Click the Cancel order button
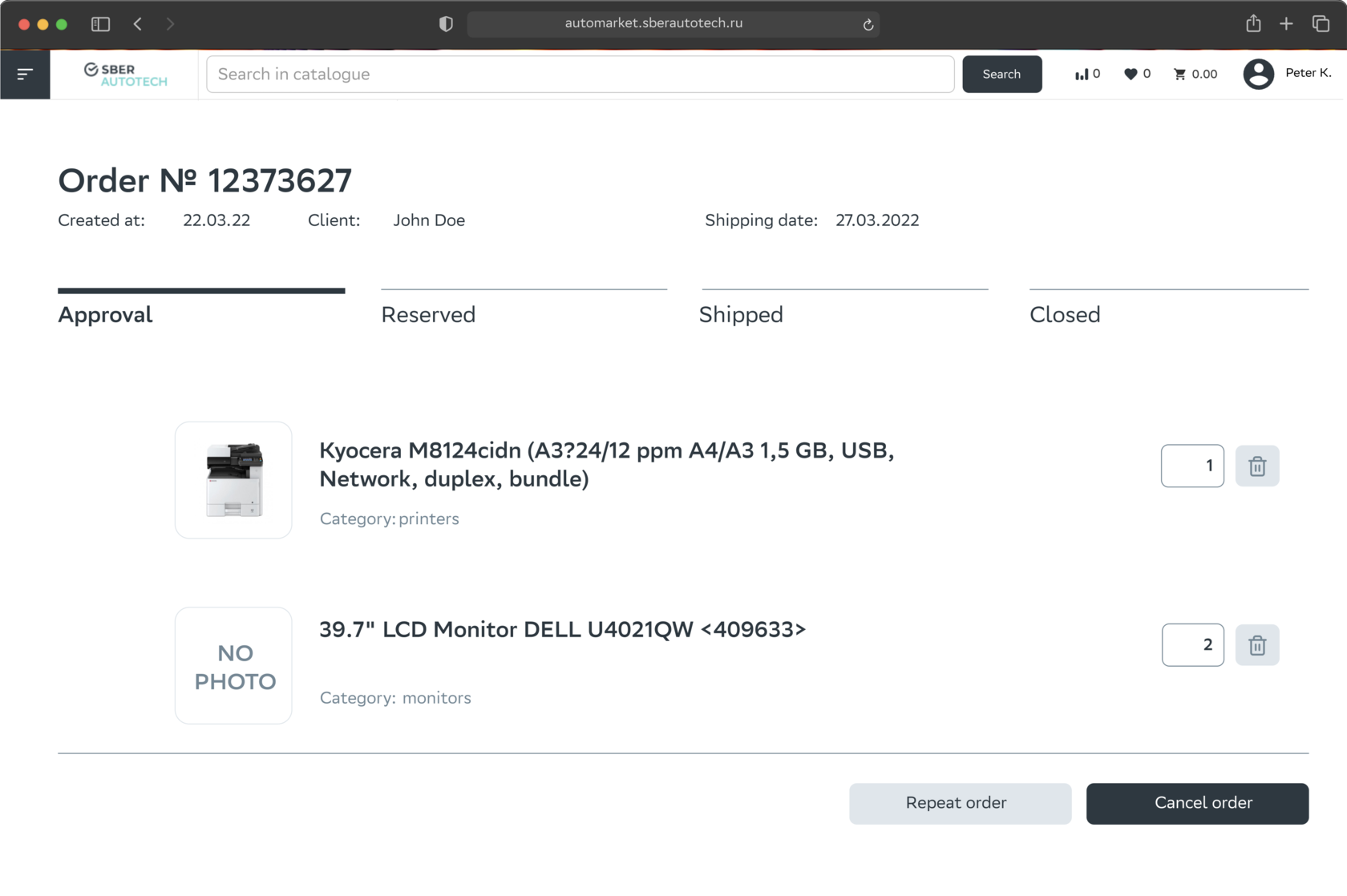 click(1197, 803)
